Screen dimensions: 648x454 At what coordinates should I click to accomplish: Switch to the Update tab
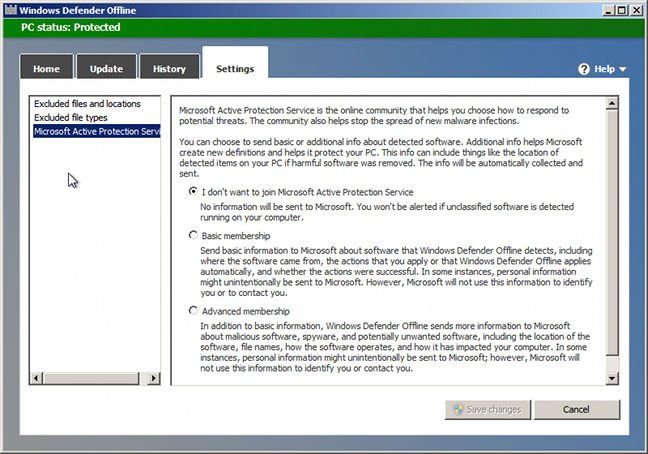click(x=106, y=66)
